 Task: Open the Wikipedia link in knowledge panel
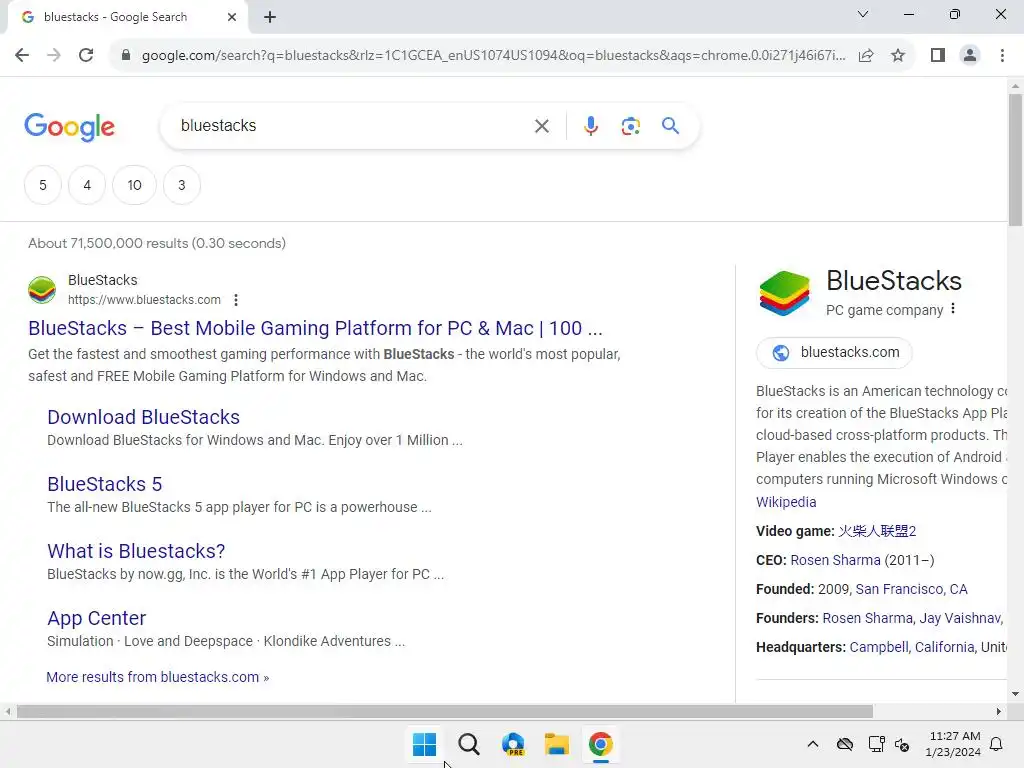coord(786,502)
